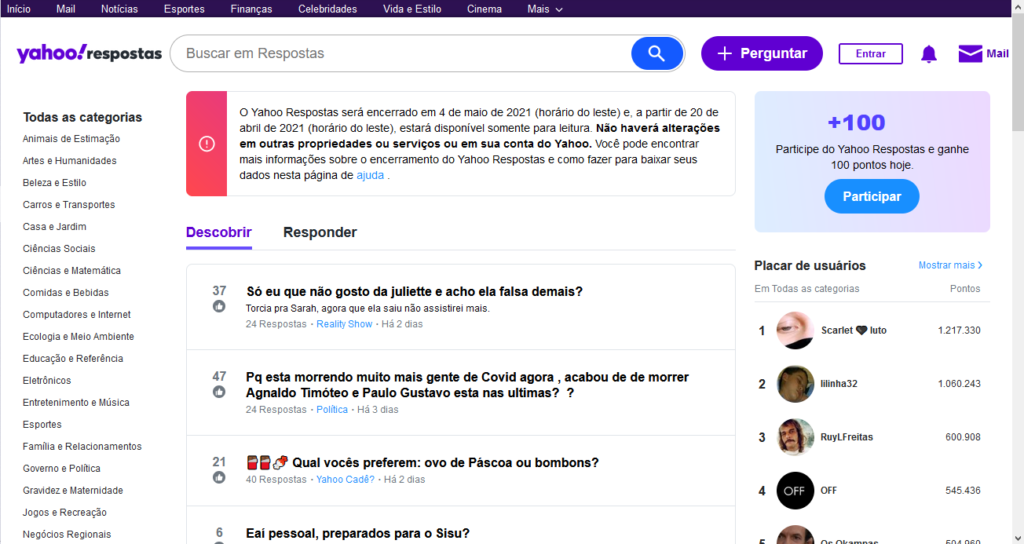Select Ciências e Matemática category
The image size is (1024, 544).
click(x=72, y=270)
